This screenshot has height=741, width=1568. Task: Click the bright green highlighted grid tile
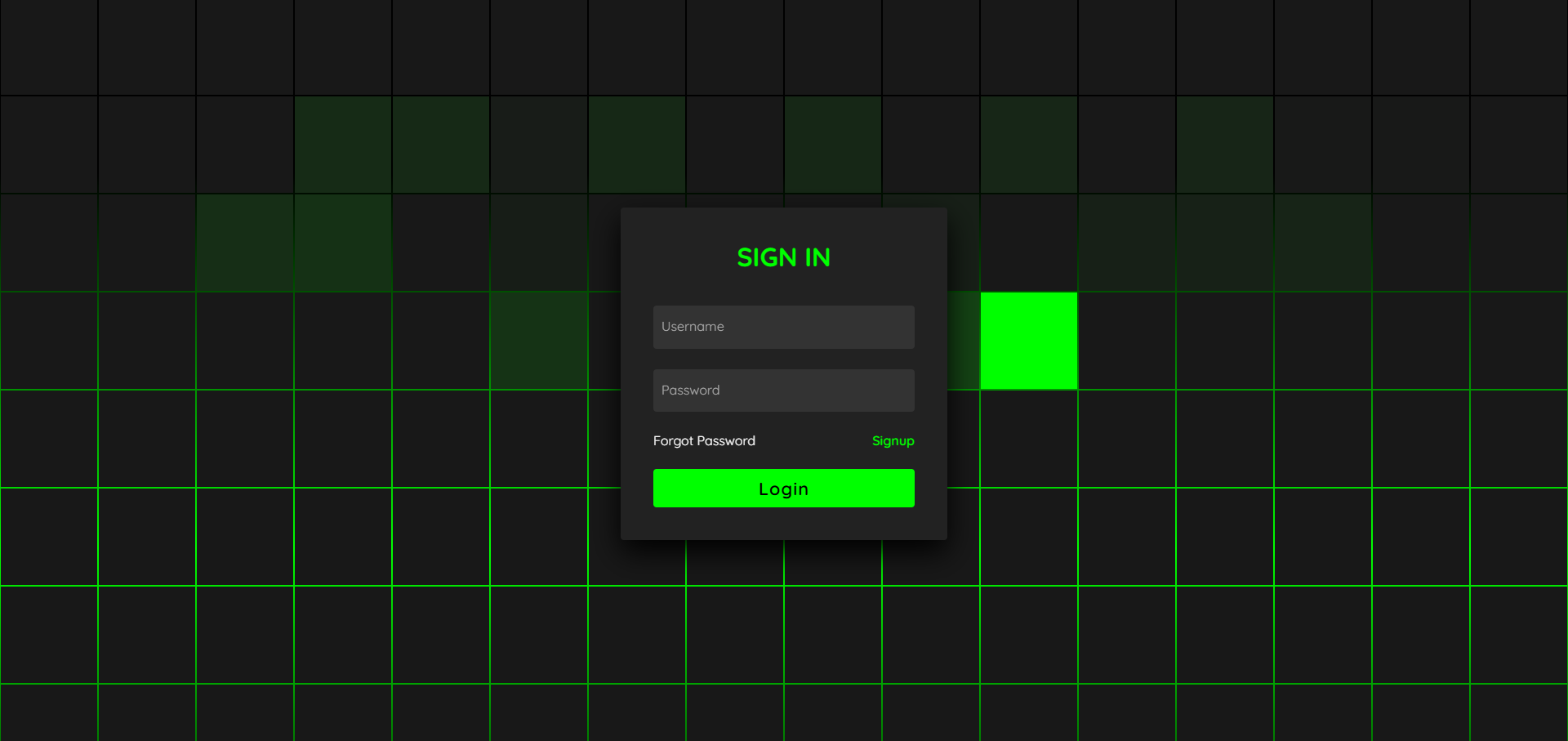(x=1029, y=341)
